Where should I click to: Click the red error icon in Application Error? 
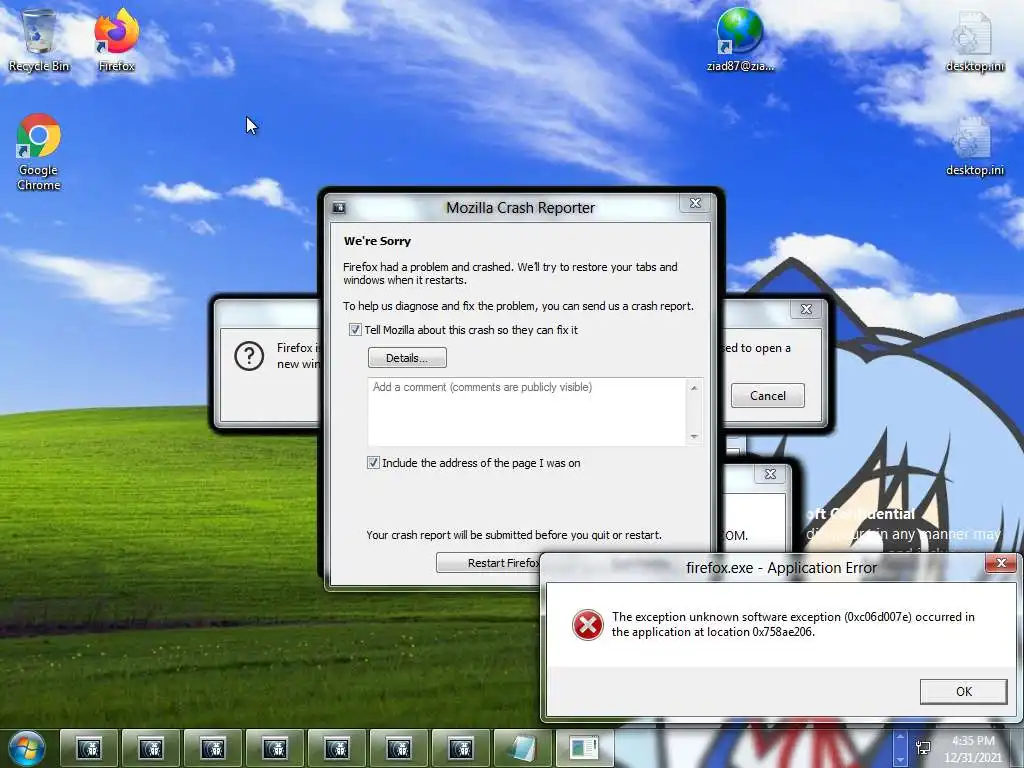[x=587, y=625]
